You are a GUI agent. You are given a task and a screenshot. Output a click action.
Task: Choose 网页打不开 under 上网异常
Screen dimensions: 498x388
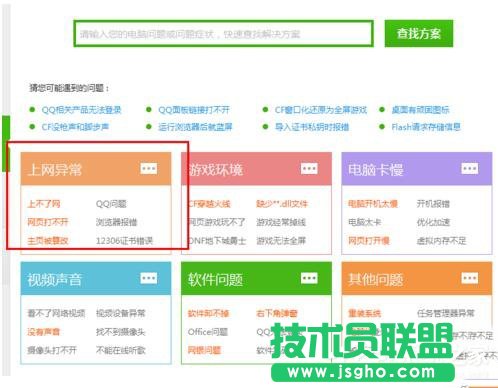(x=48, y=222)
